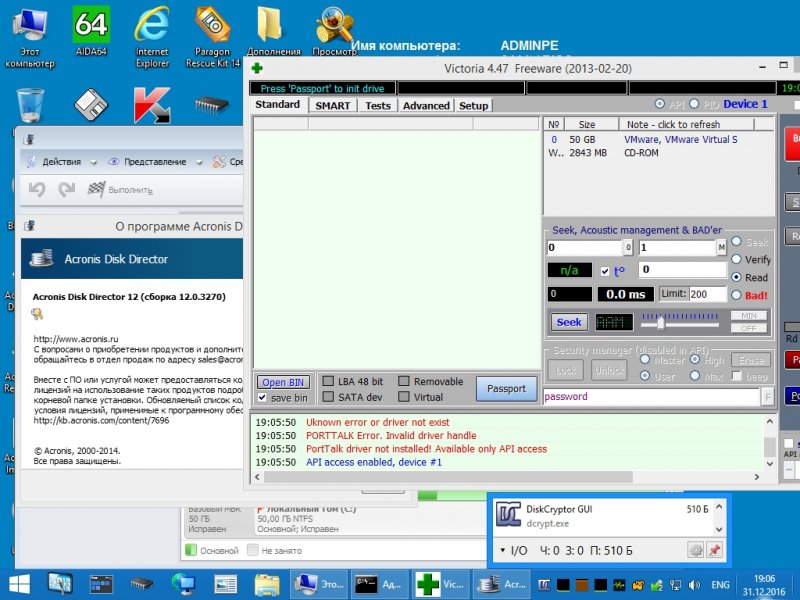Viewport: 800px width, 600px height.
Task: Expand the Представление dropdown menu
Action: 199,163
